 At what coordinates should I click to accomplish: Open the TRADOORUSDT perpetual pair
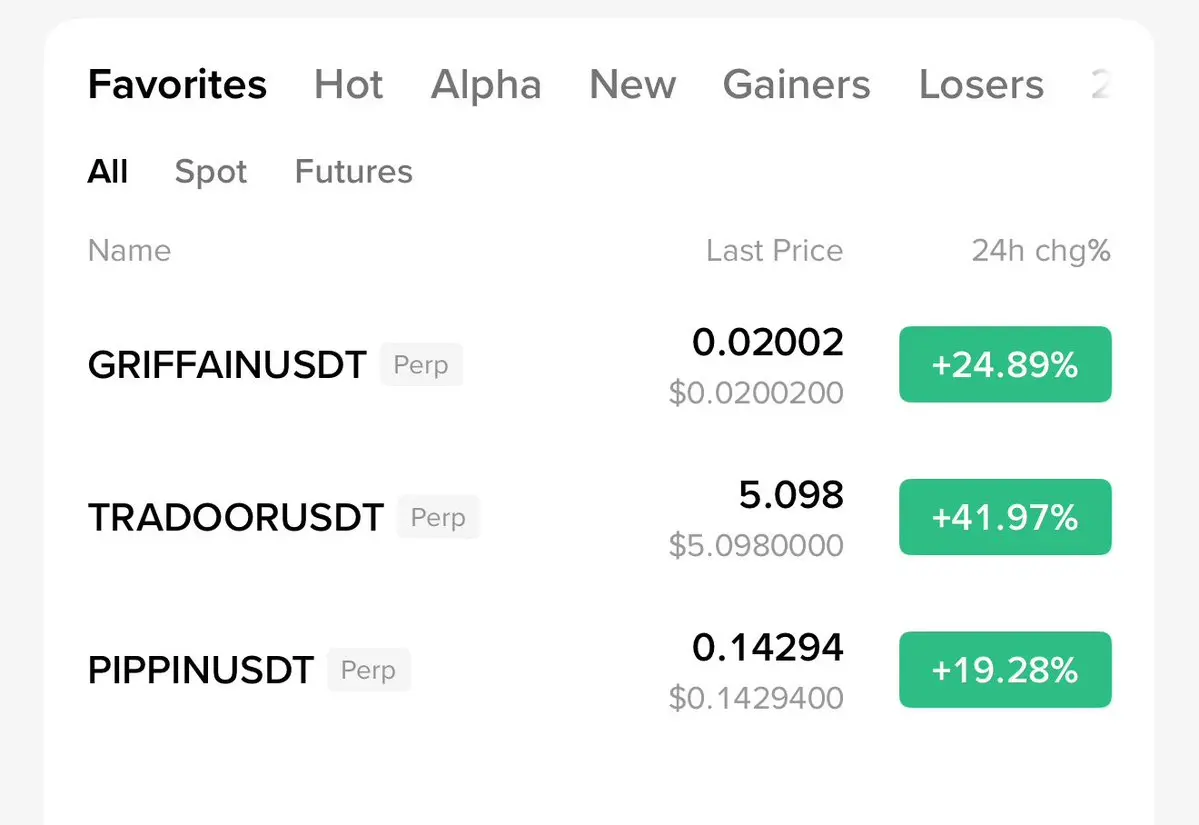pyautogui.click(x=236, y=518)
